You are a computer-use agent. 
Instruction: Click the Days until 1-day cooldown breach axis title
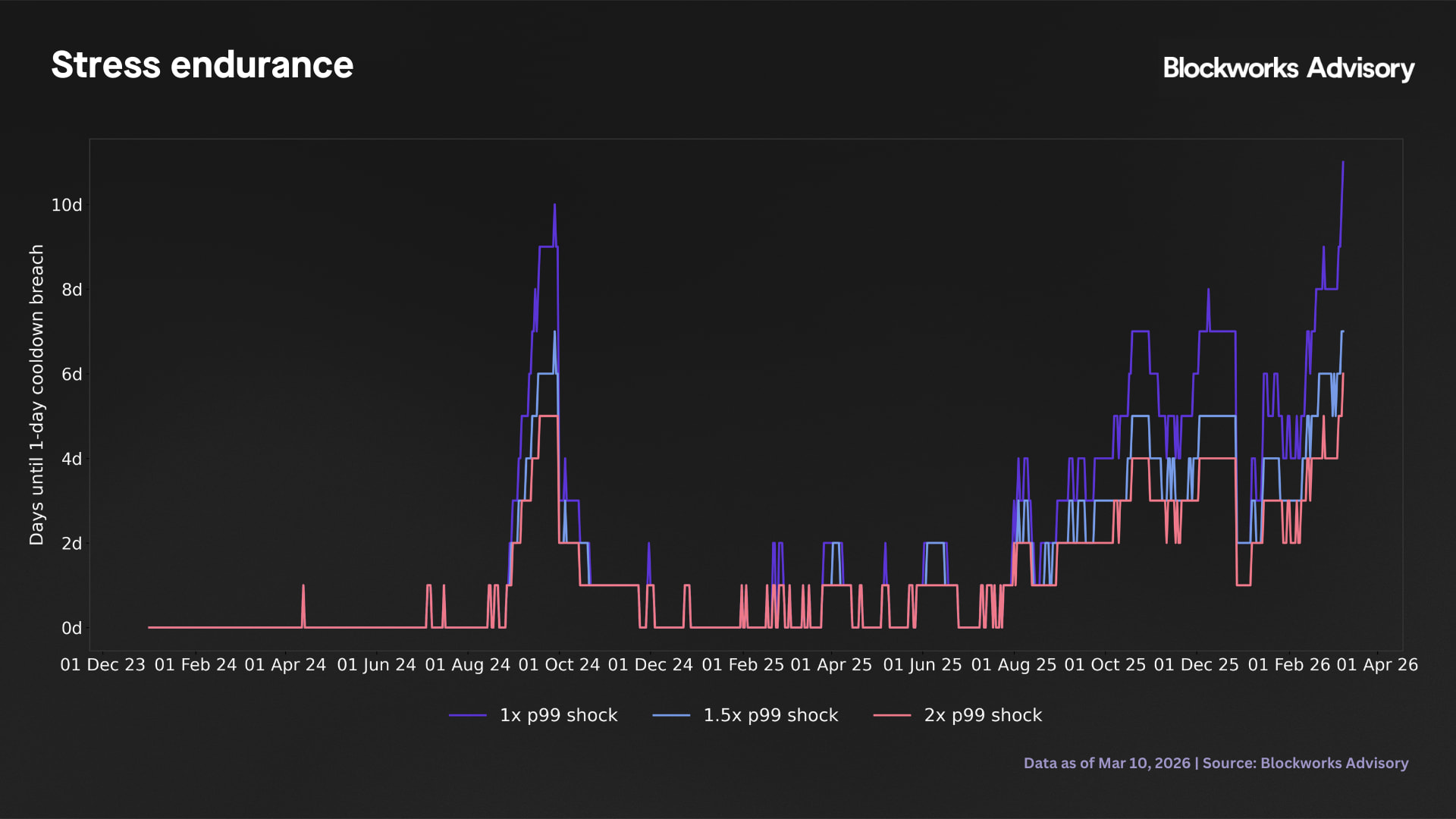[x=36, y=394]
